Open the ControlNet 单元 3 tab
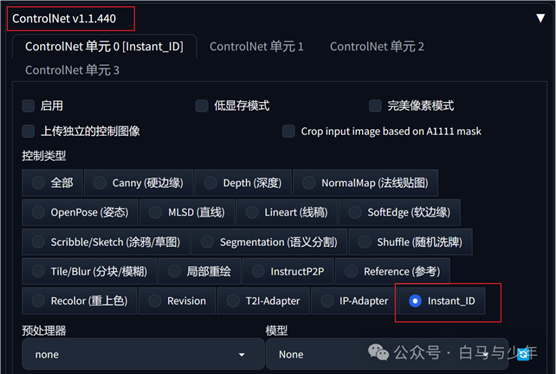The height and width of the screenshot is (374, 556). (72, 70)
